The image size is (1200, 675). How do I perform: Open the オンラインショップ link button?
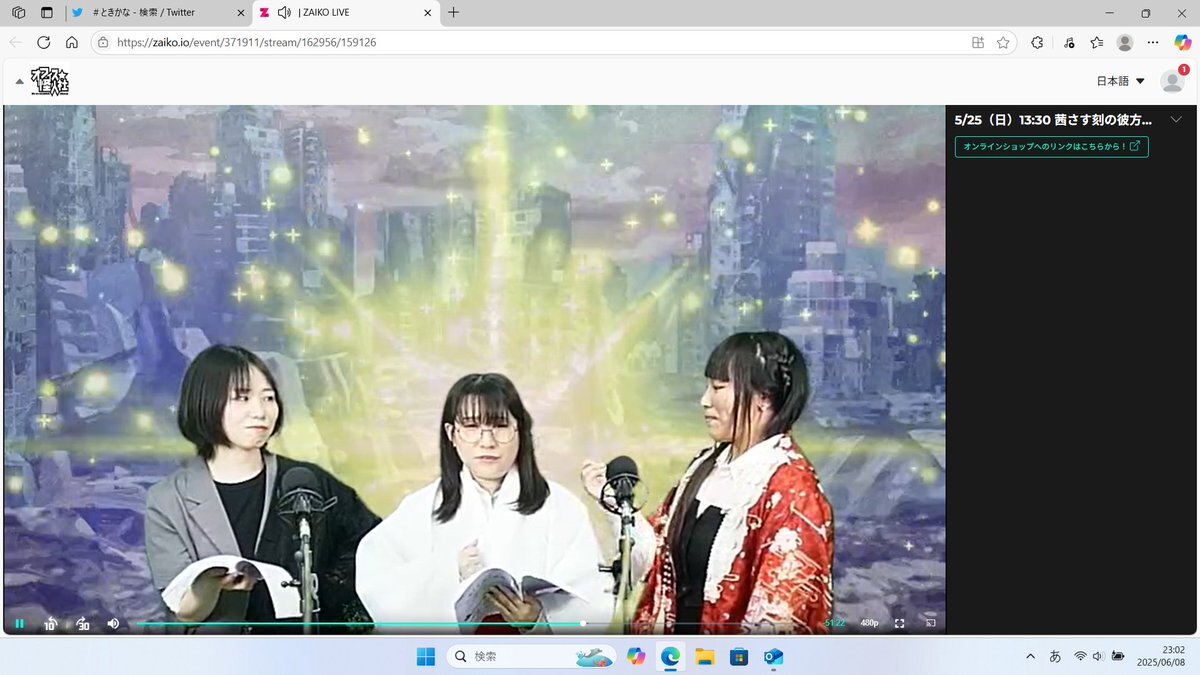coord(1051,147)
